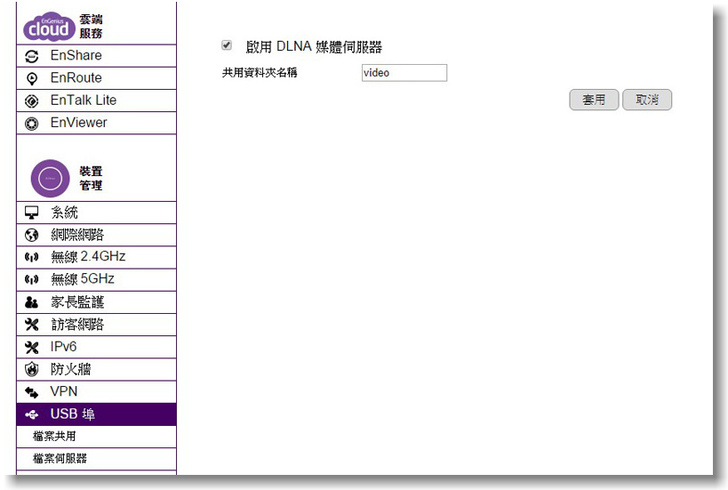This screenshot has height=490, width=728.
Task: Click the EnShare sync icon
Action: click(32, 56)
